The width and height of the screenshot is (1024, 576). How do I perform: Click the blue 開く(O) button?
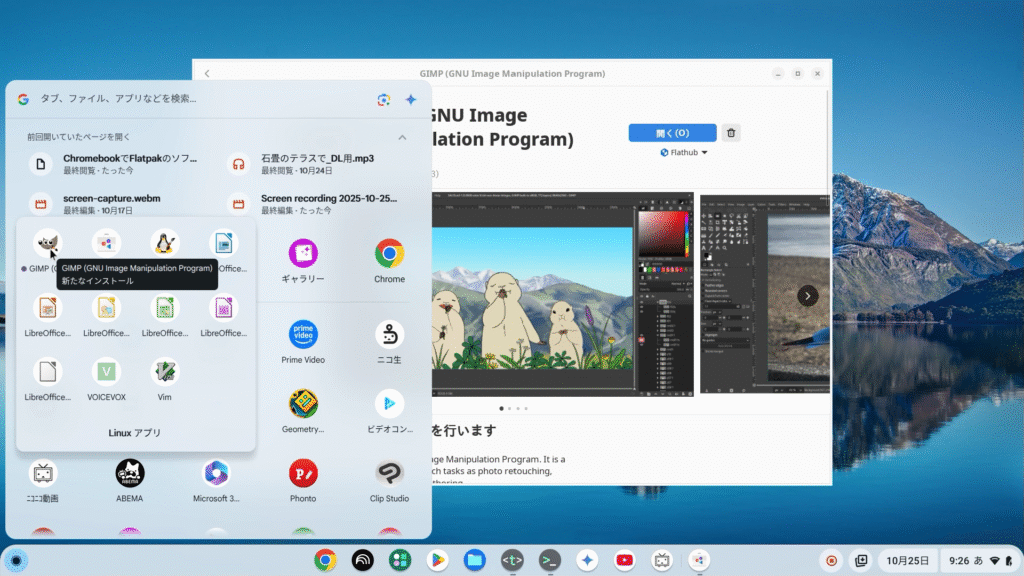point(672,133)
